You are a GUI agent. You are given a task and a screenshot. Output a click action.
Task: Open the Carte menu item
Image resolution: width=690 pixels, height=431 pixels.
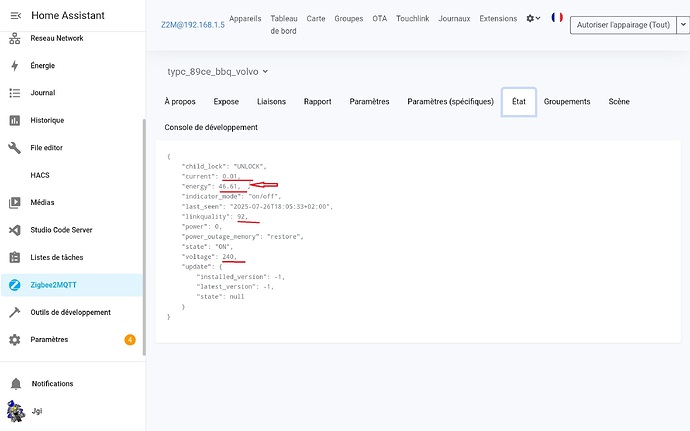316,18
